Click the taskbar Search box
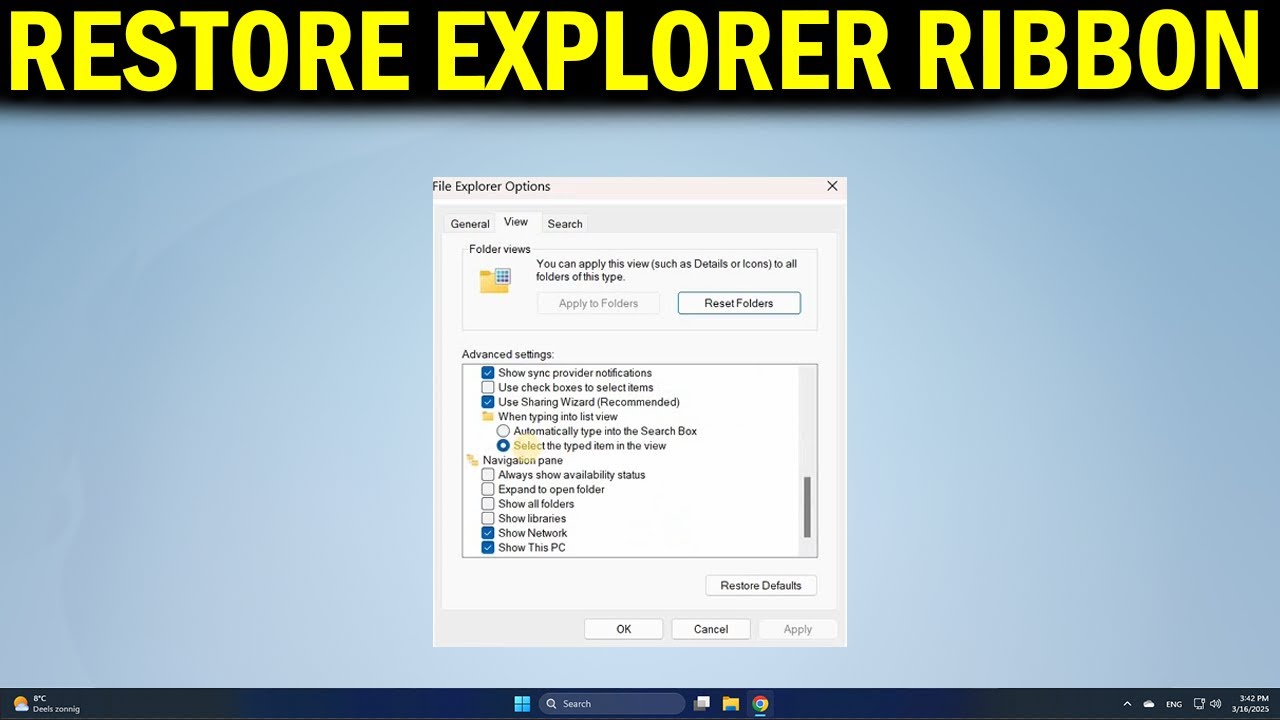 tap(612, 704)
